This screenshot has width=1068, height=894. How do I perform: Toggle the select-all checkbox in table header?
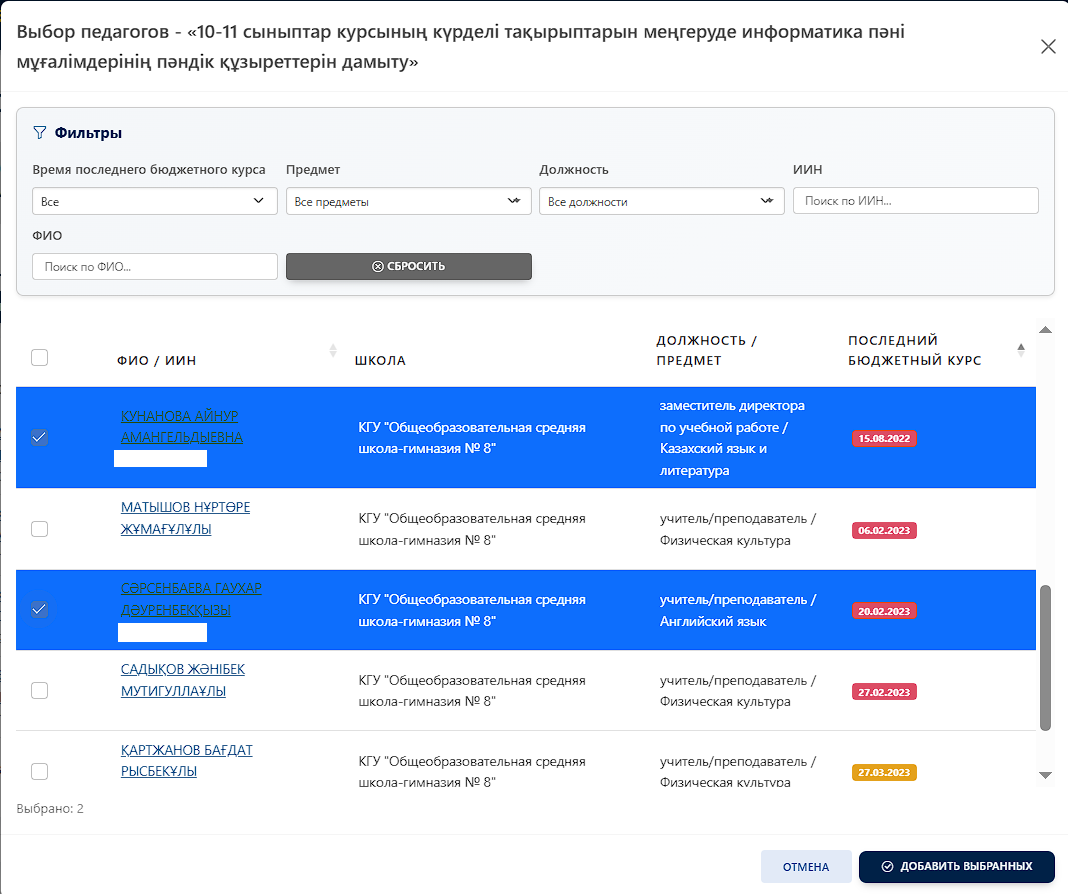[40, 357]
